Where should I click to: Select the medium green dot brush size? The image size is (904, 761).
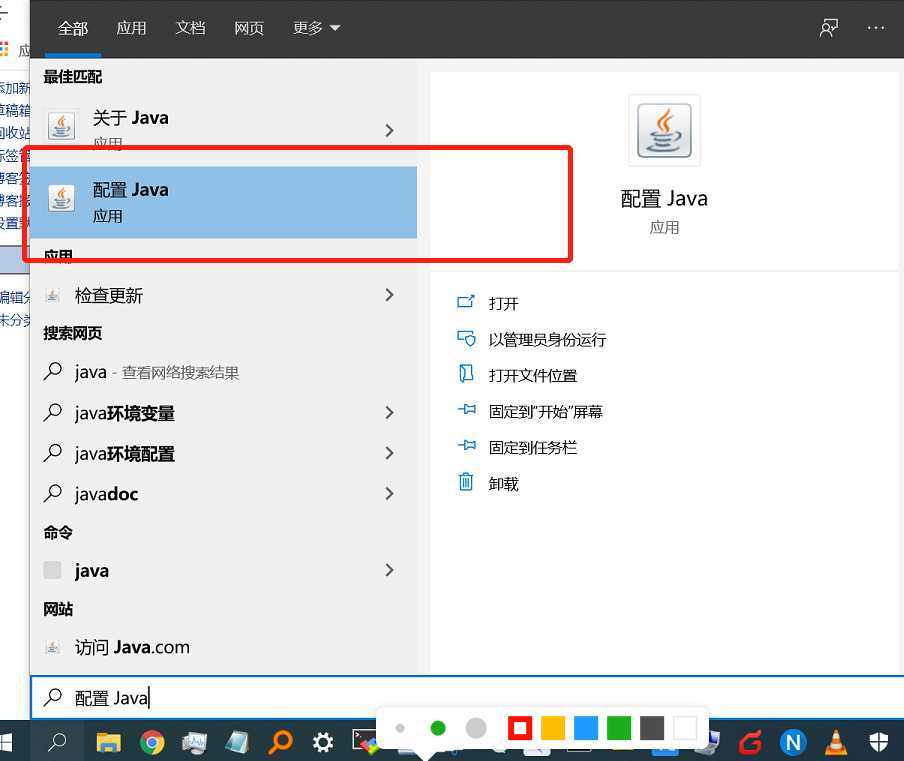point(438,728)
